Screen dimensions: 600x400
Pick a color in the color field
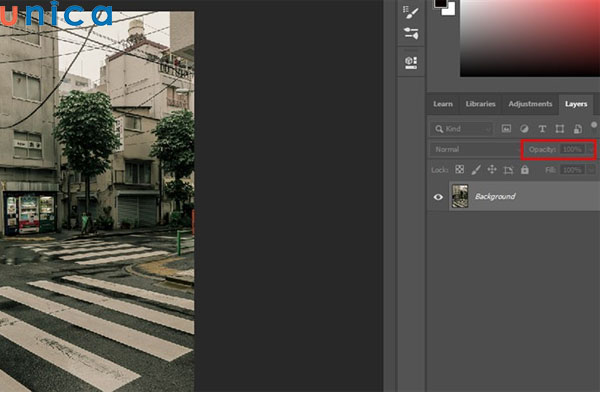click(x=530, y=38)
